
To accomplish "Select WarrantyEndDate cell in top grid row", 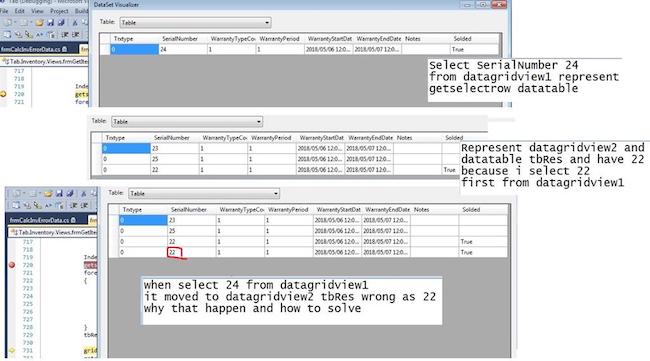I will (x=377, y=49).
